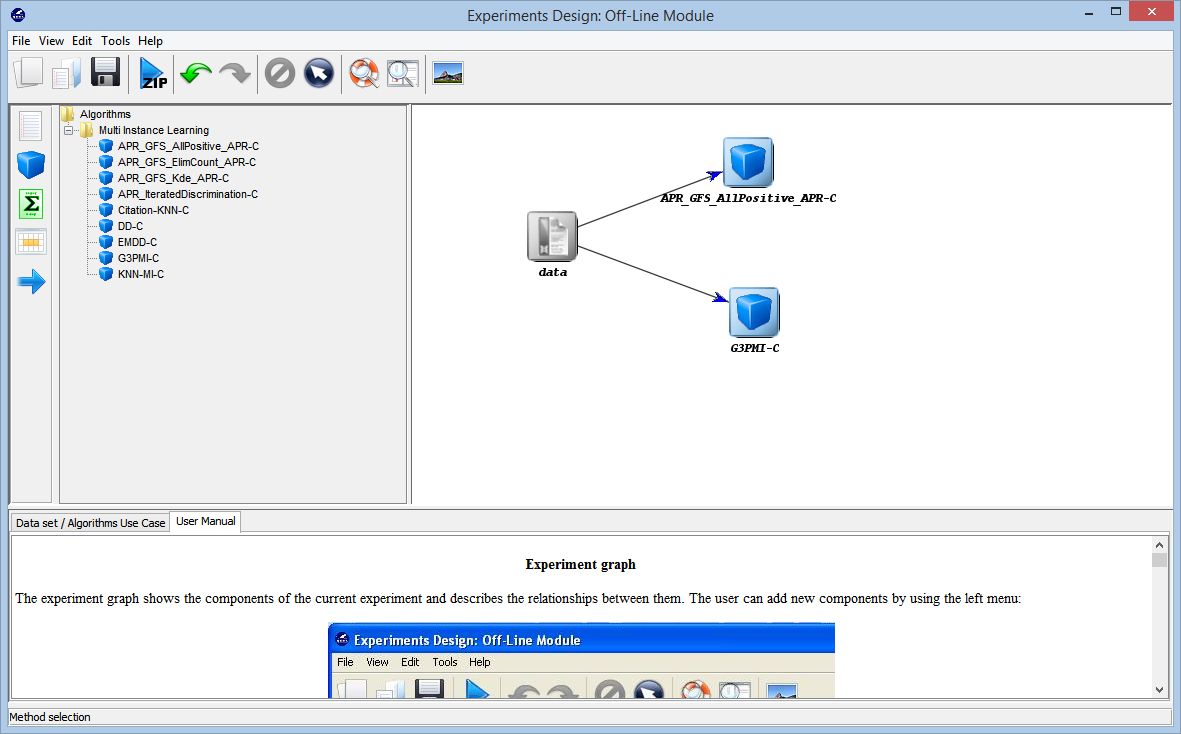Select APR_GFS_ElimCount_APR-C in tree
Viewport: 1181px width, 734px height.
coord(187,162)
